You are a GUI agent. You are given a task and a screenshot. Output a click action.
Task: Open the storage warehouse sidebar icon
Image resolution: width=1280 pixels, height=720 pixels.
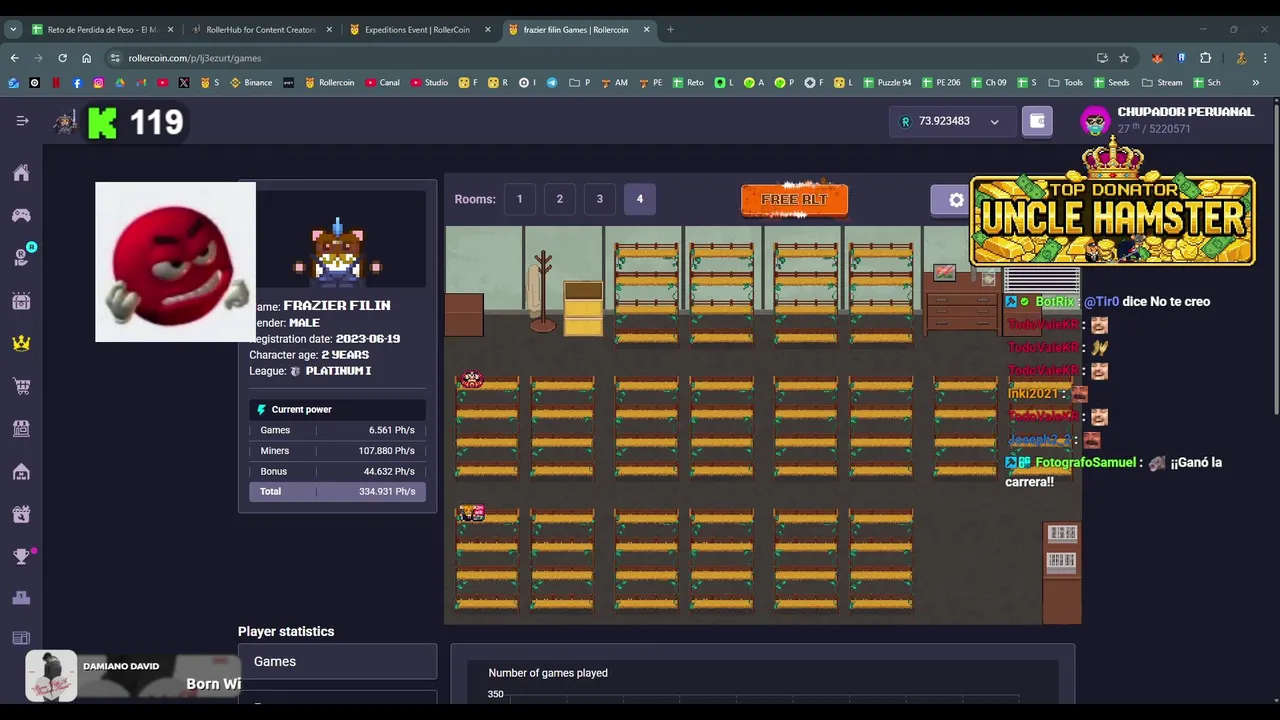[21, 471]
